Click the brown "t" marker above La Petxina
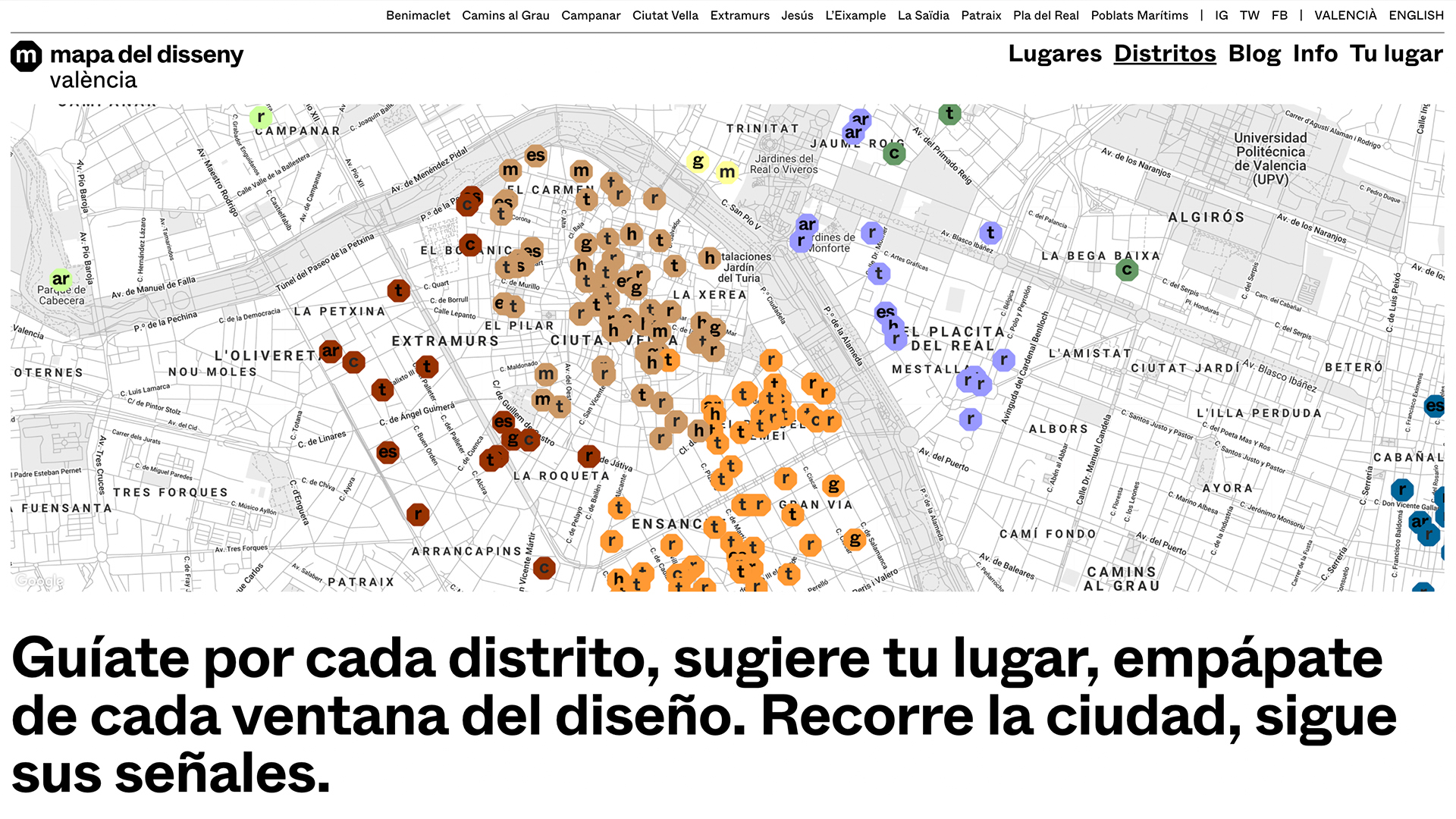 point(398,290)
